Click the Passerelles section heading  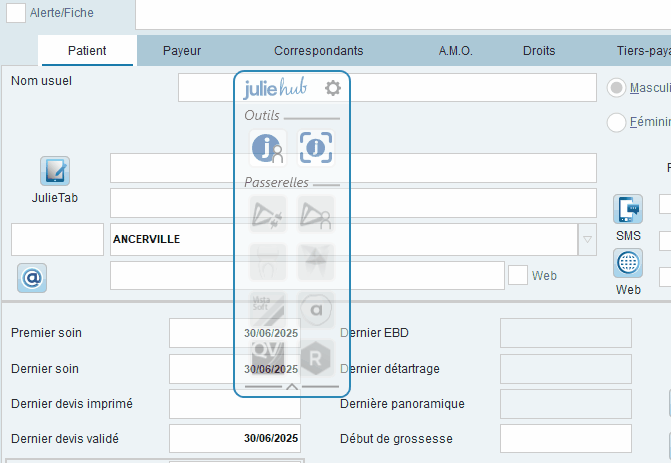(x=276, y=183)
